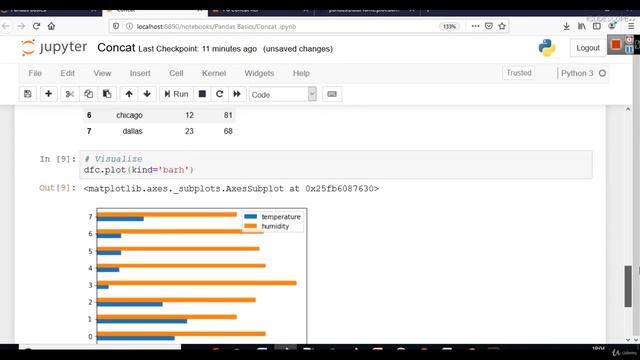Click the Python 3 kernel indicator
The width and height of the screenshot is (640, 360).
(x=577, y=73)
